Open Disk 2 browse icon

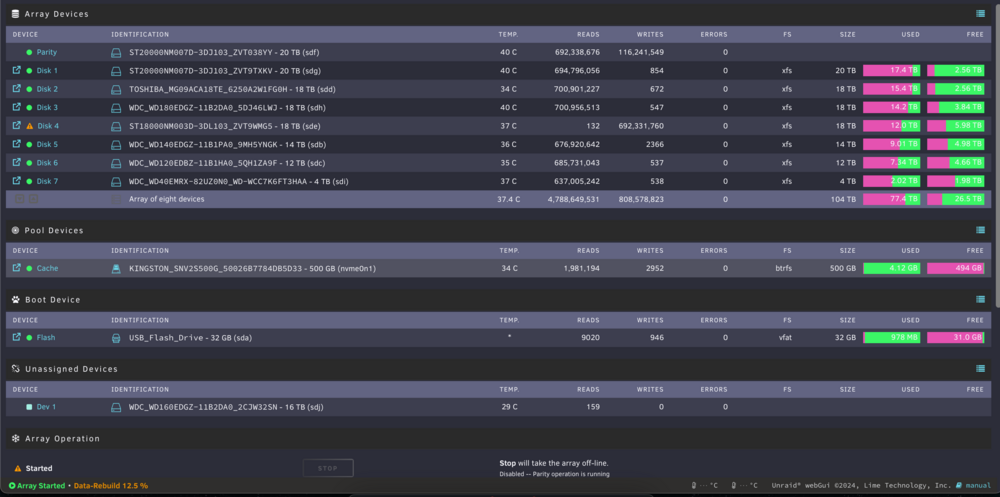[17, 89]
